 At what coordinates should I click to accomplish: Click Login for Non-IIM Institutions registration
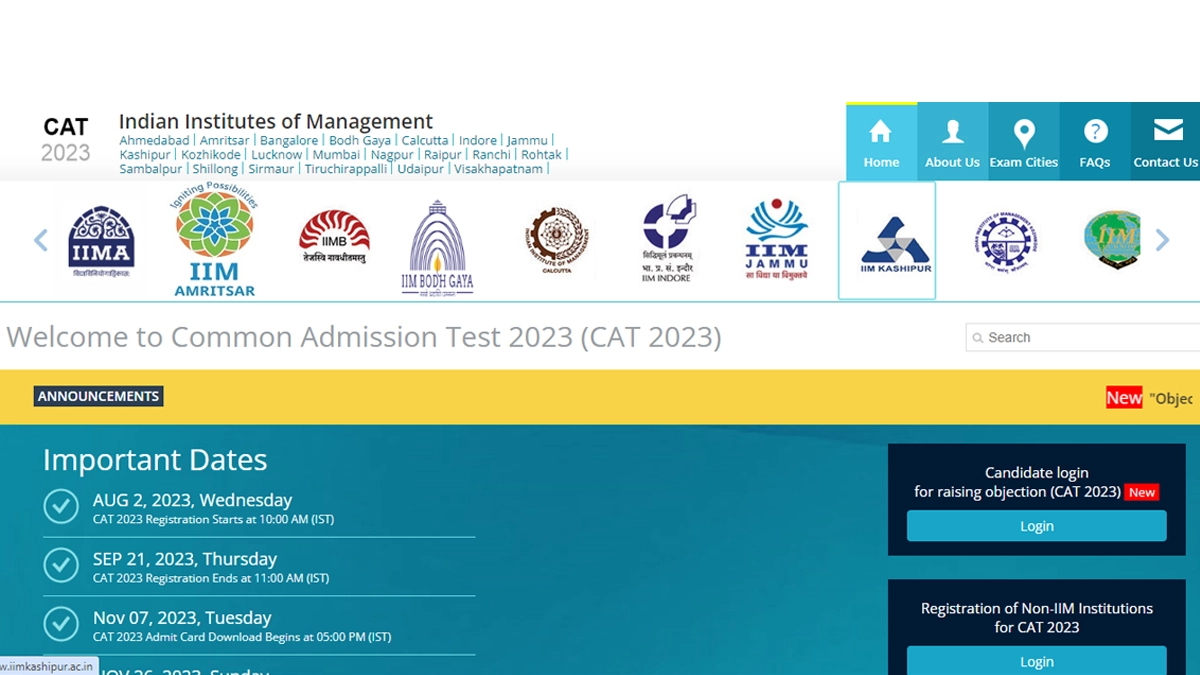pos(1036,661)
